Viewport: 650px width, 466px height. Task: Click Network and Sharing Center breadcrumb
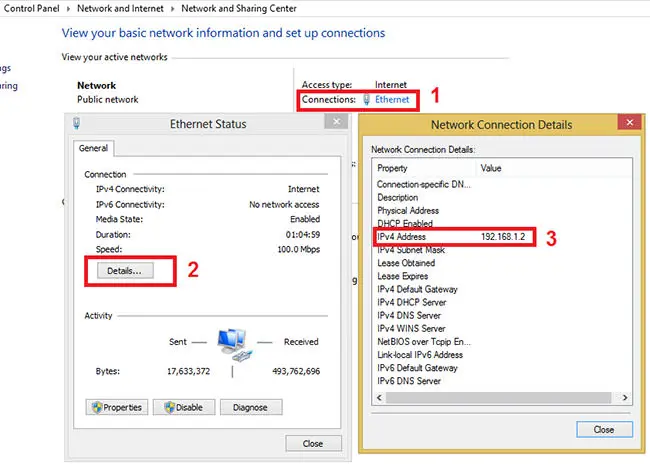point(239,8)
